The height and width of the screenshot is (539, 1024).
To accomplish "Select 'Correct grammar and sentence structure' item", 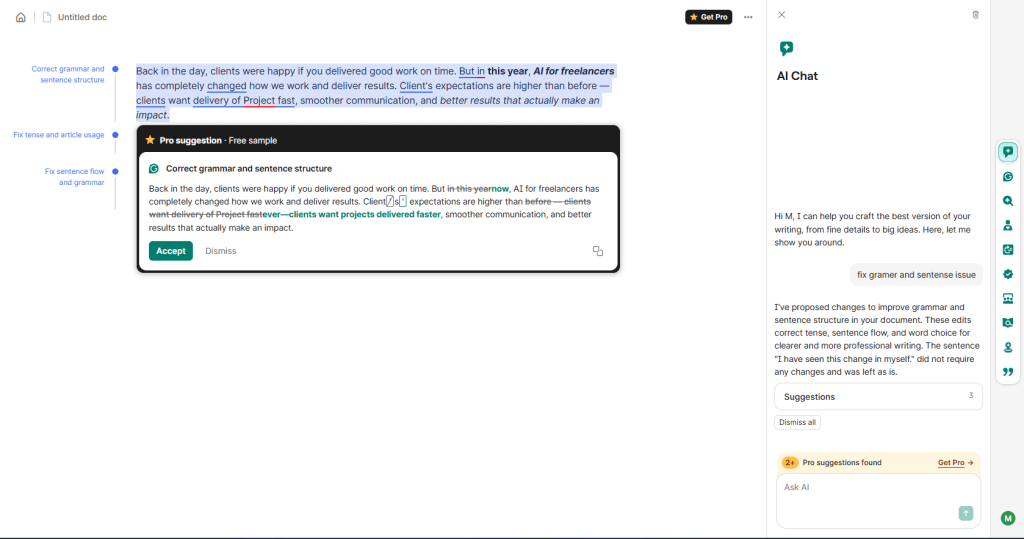I will click(68, 75).
